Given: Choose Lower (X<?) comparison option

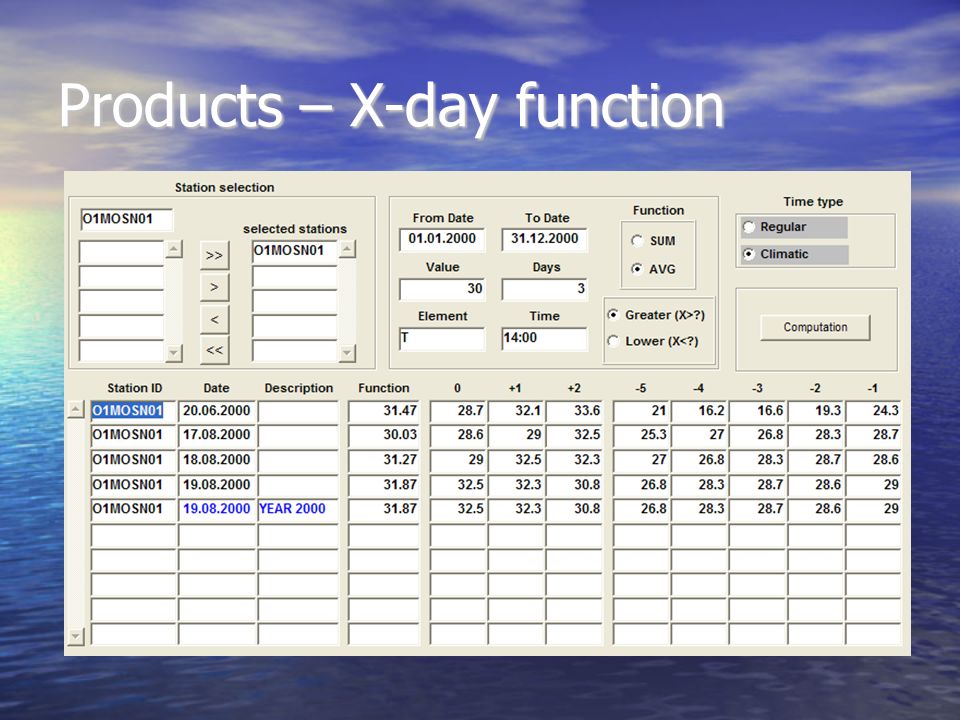Looking at the screenshot, I should [613, 341].
